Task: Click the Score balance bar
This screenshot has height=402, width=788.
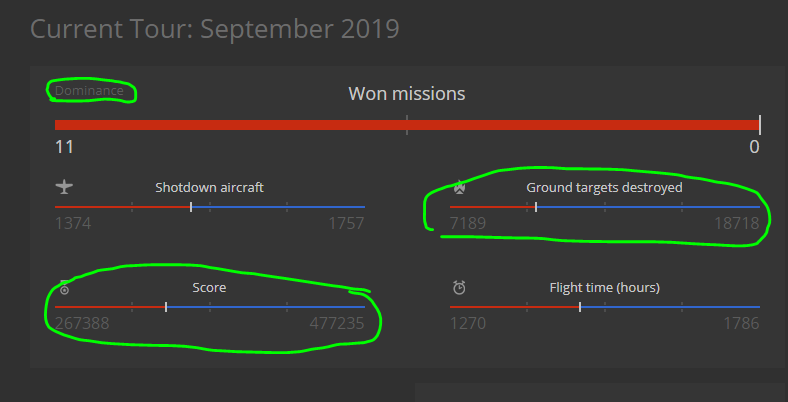Action: (x=210, y=307)
